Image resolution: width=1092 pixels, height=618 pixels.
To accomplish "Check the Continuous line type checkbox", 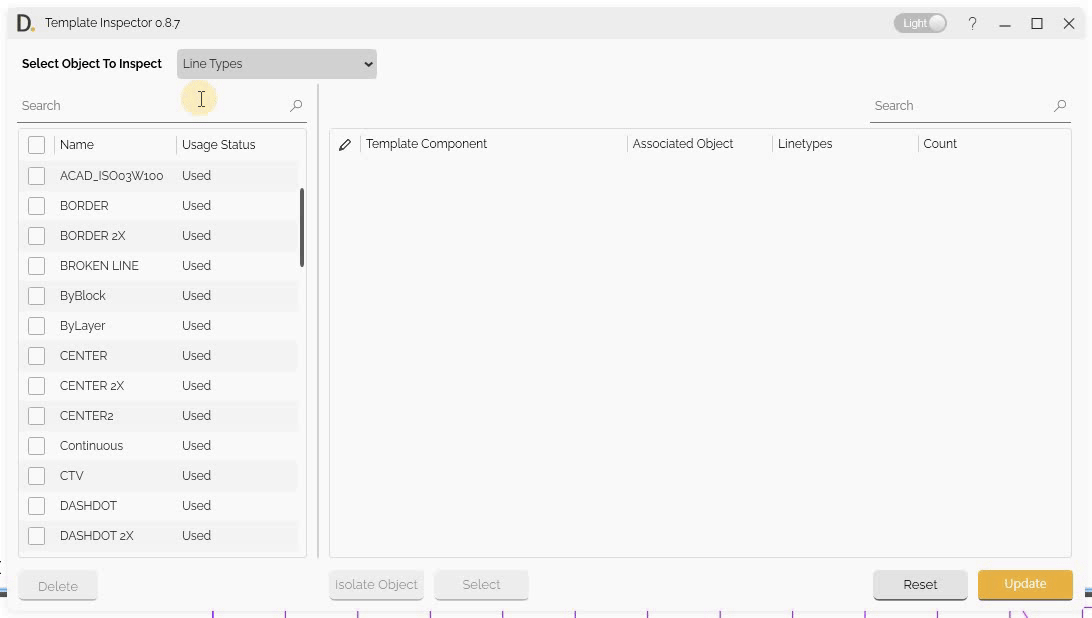I will click(x=37, y=445).
